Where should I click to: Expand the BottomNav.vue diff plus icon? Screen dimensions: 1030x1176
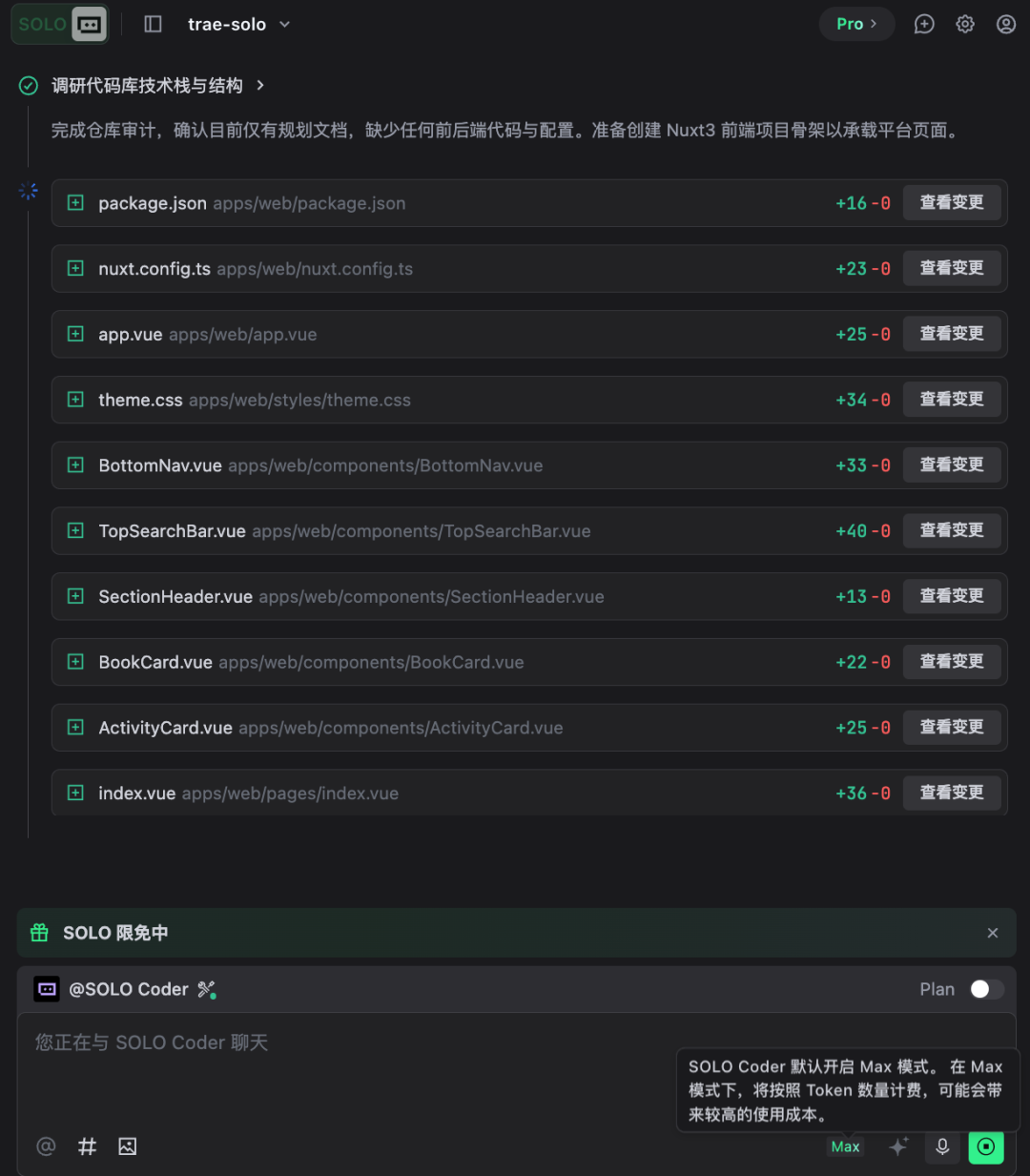(75, 465)
